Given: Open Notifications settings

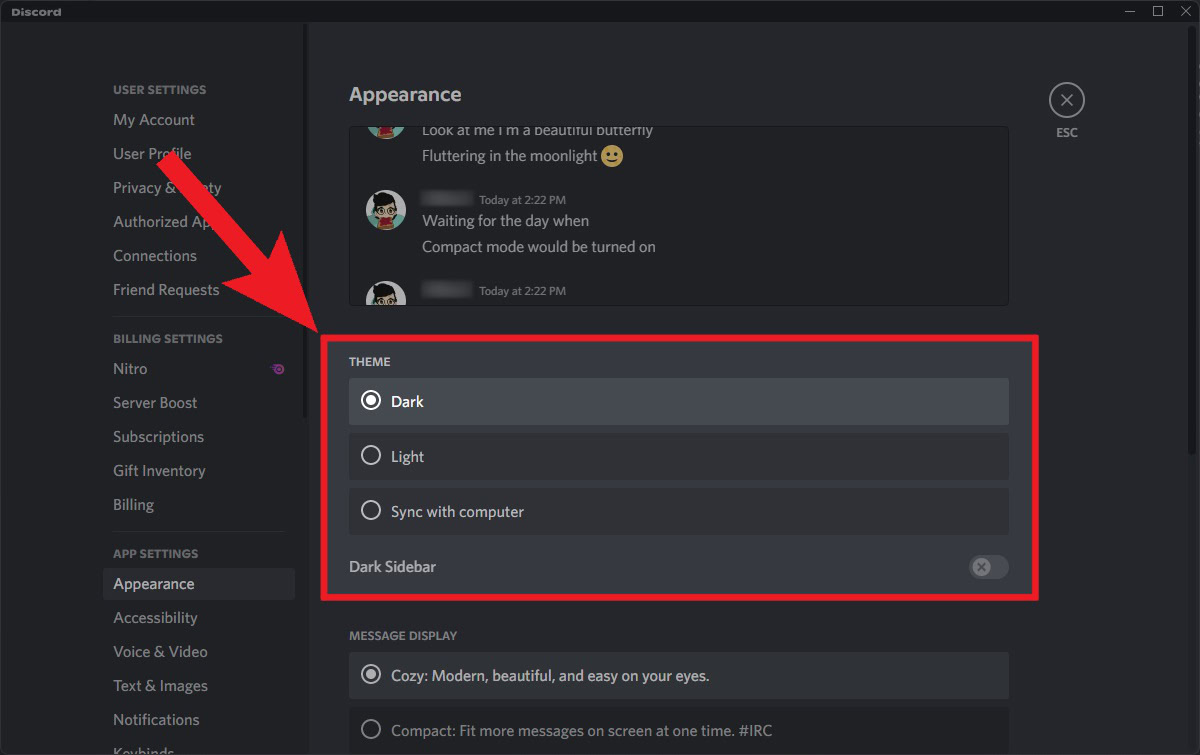Looking at the screenshot, I should [x=156, y=720].
